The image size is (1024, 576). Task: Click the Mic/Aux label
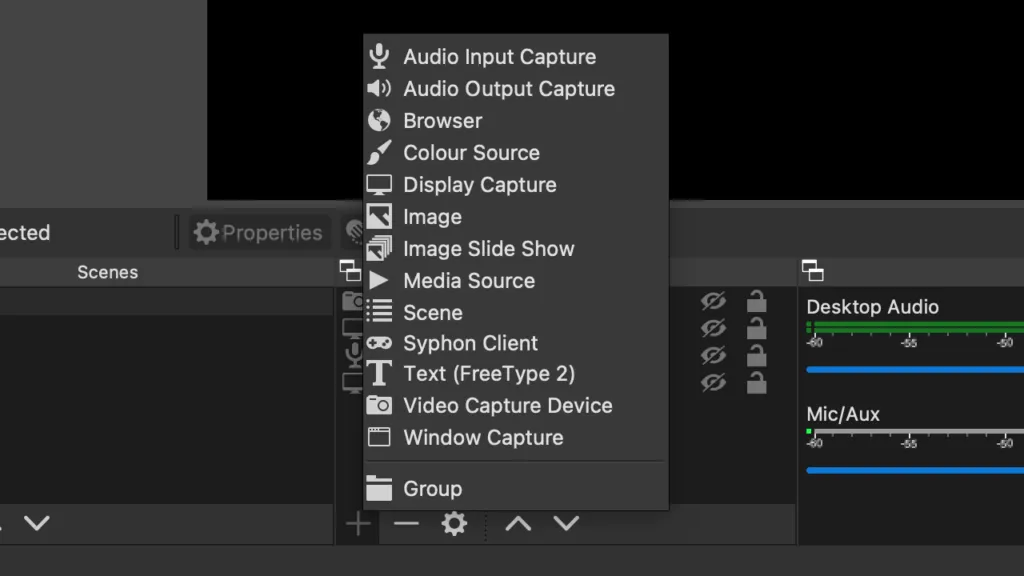(x=843, y=414)
